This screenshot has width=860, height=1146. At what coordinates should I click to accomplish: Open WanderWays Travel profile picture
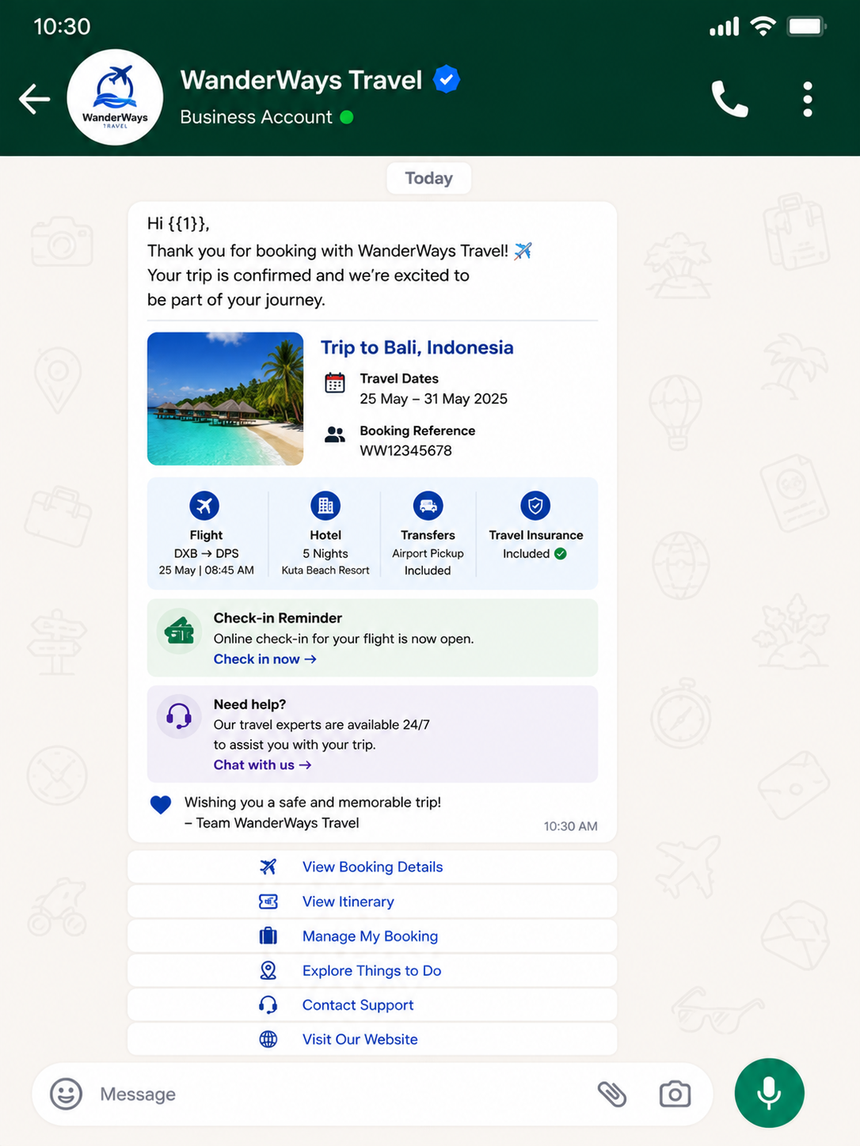(x=115, y=97)
